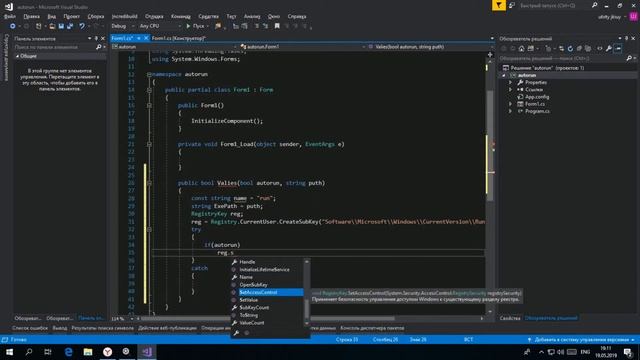Screen dimensions: 640x360
Task: Collapse the Form1_Load method outlining
Action: tap(149, 144)
